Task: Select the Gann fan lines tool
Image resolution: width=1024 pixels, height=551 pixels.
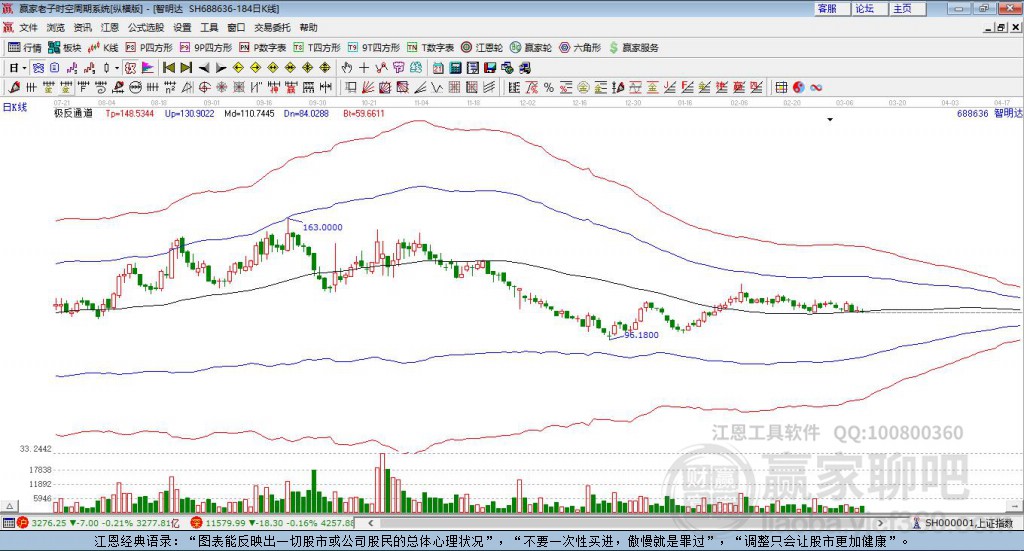Action: pyautogui.click(x=368, y=87)
